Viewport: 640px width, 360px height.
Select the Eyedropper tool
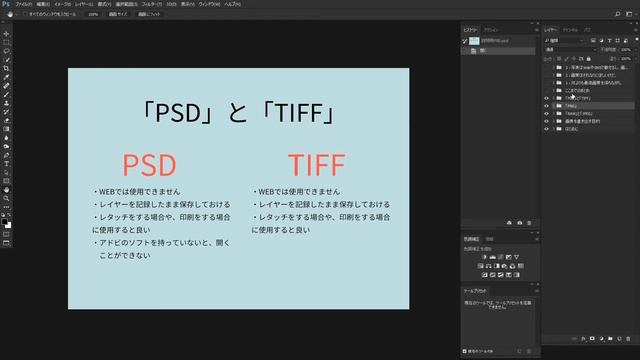(6, 77)
